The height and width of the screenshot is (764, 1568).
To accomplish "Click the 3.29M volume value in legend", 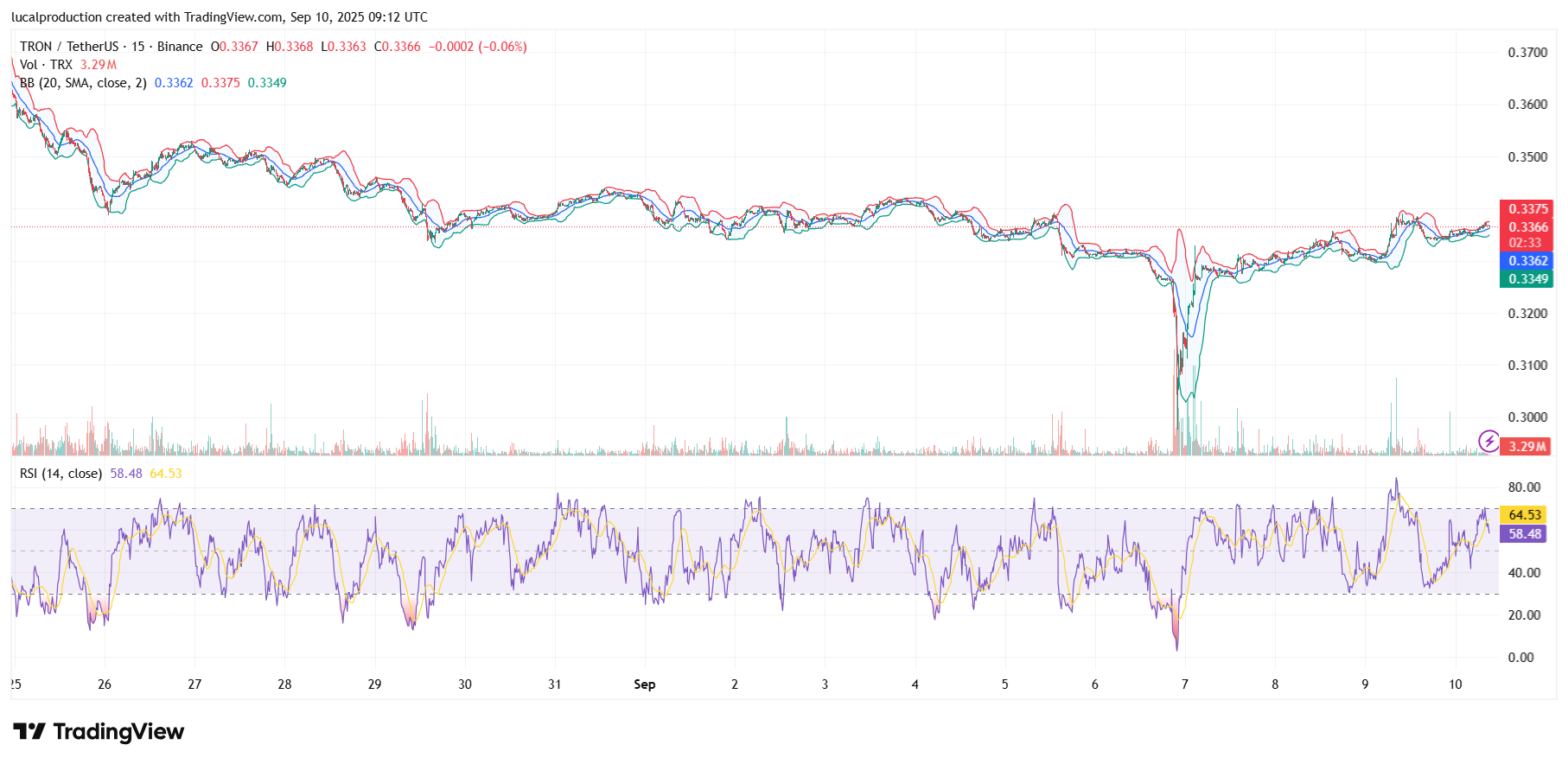I will (x=99, y=65).
